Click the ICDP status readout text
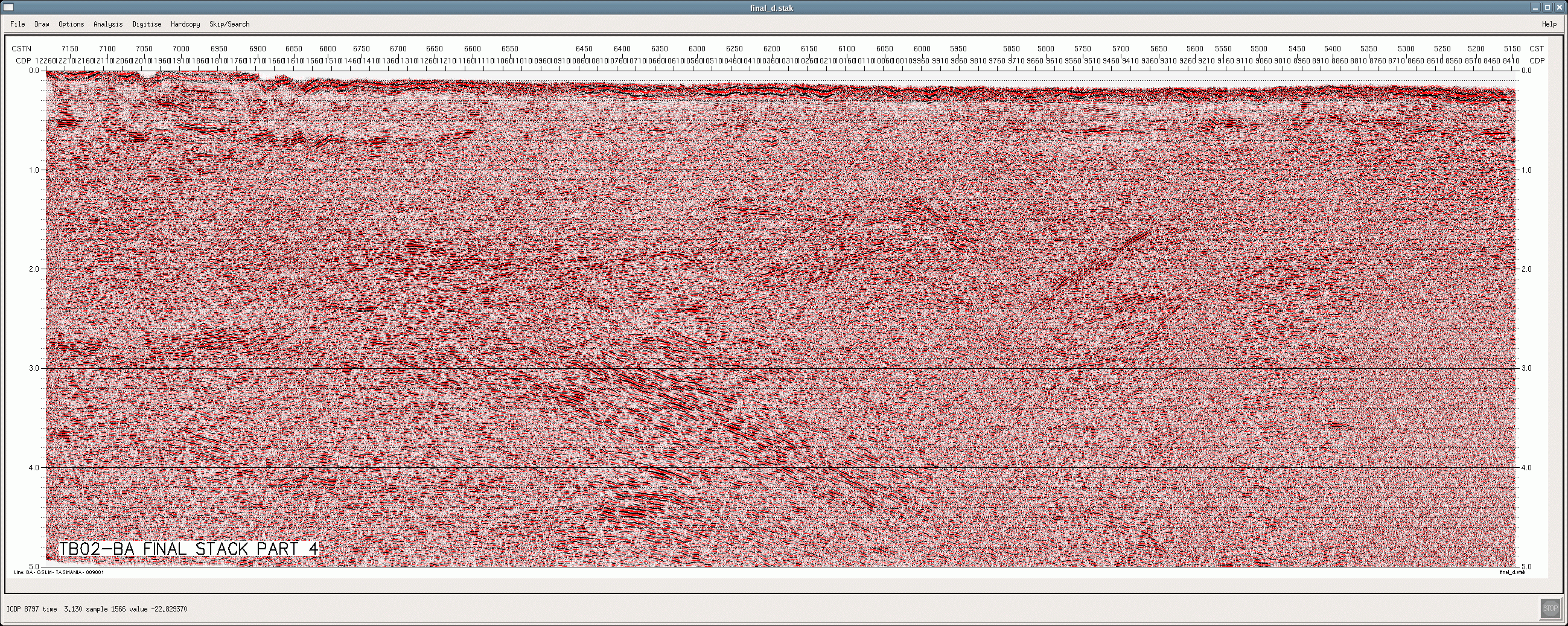 (97, 609)
